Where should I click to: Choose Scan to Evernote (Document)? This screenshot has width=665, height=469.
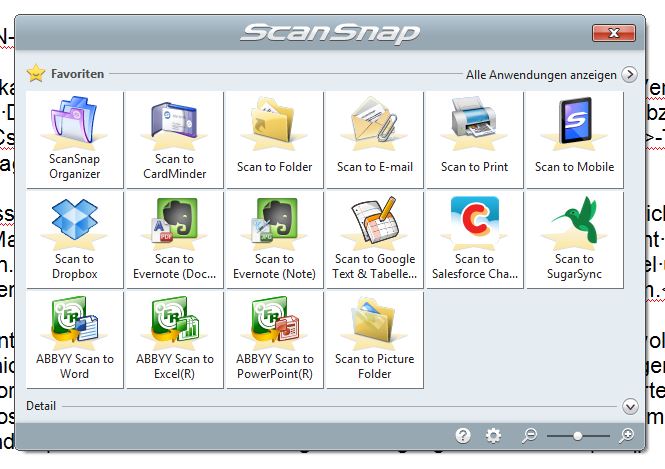[x=175, y=240]
